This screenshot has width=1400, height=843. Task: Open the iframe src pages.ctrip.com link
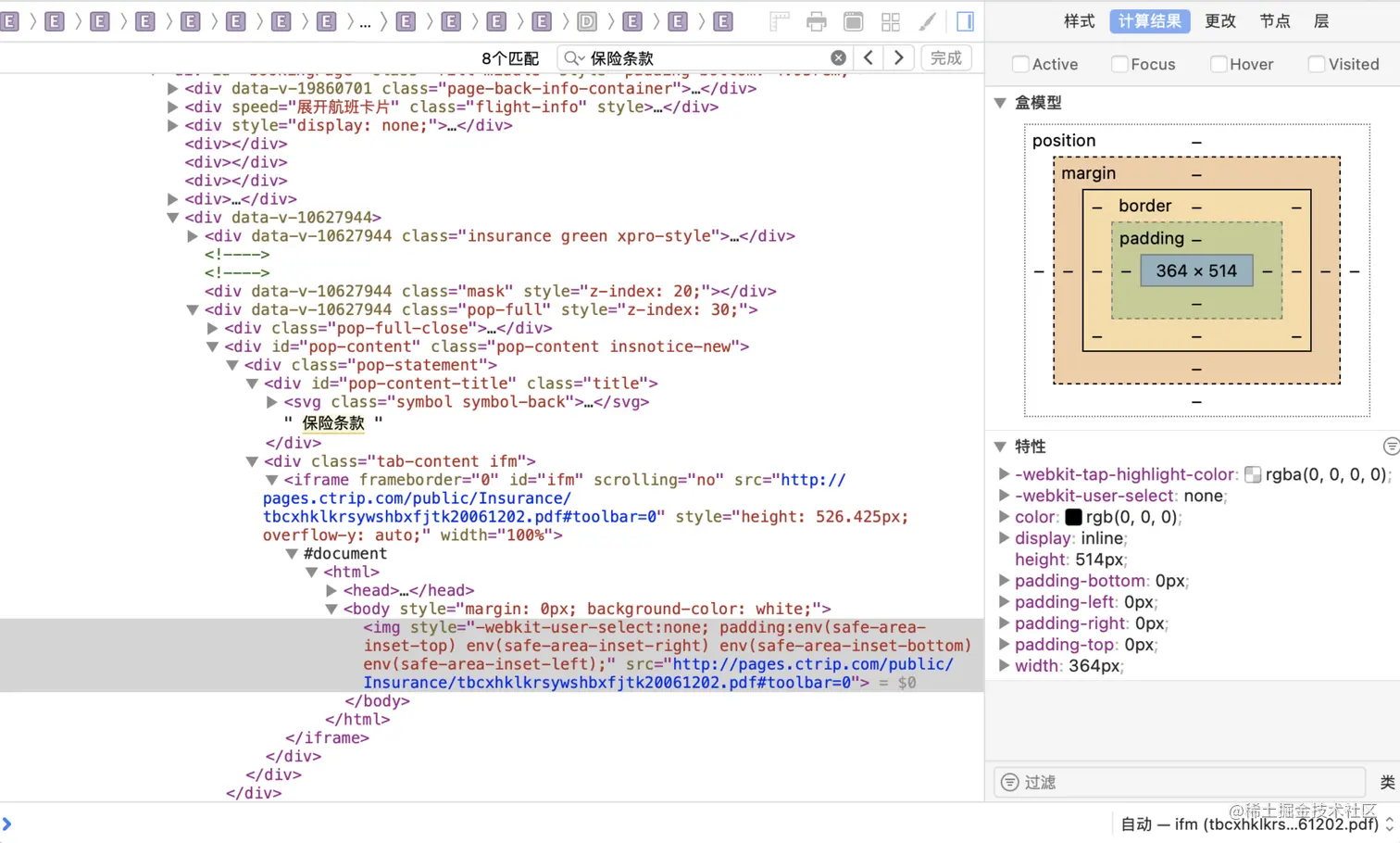tap(554, 498)
